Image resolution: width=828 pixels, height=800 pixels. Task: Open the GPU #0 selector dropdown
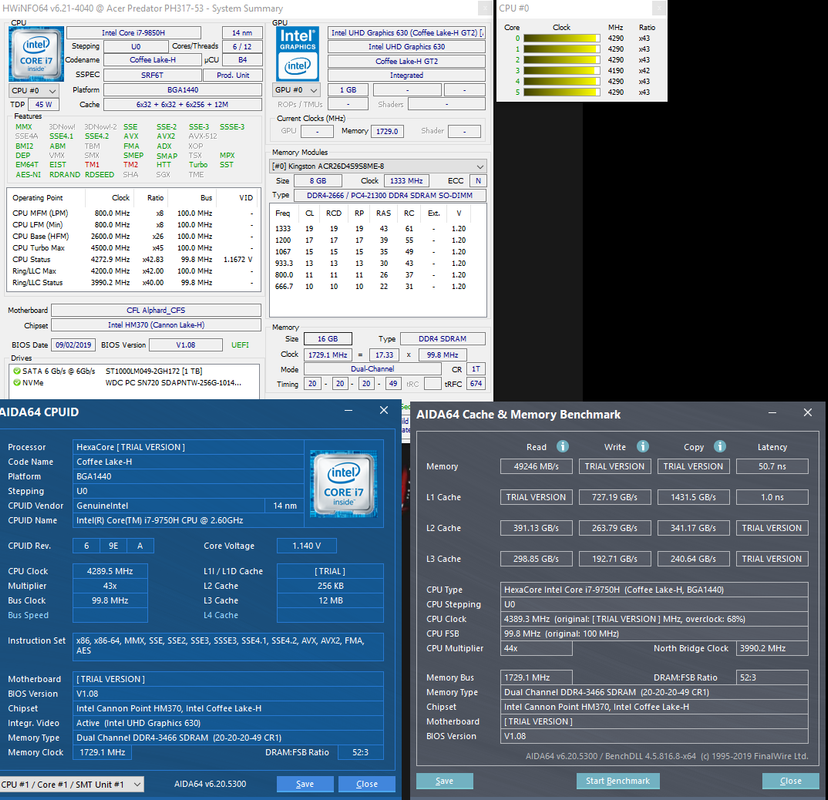(x=296, y=90)
